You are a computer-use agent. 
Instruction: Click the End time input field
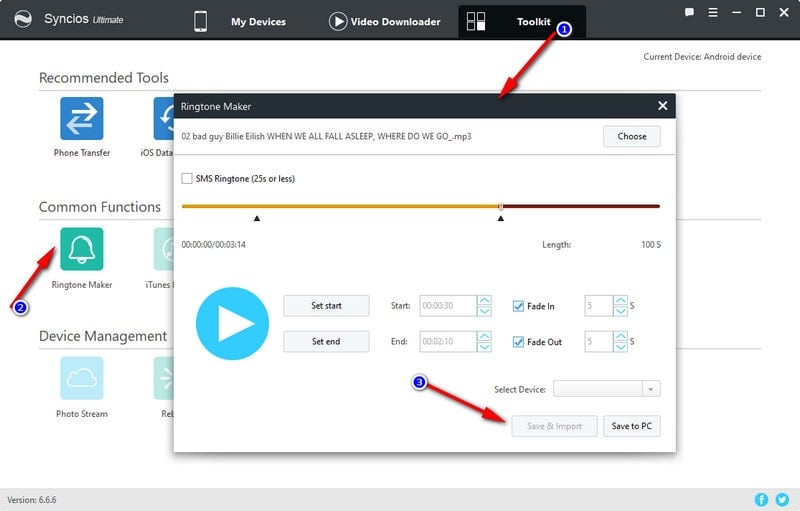448,341
